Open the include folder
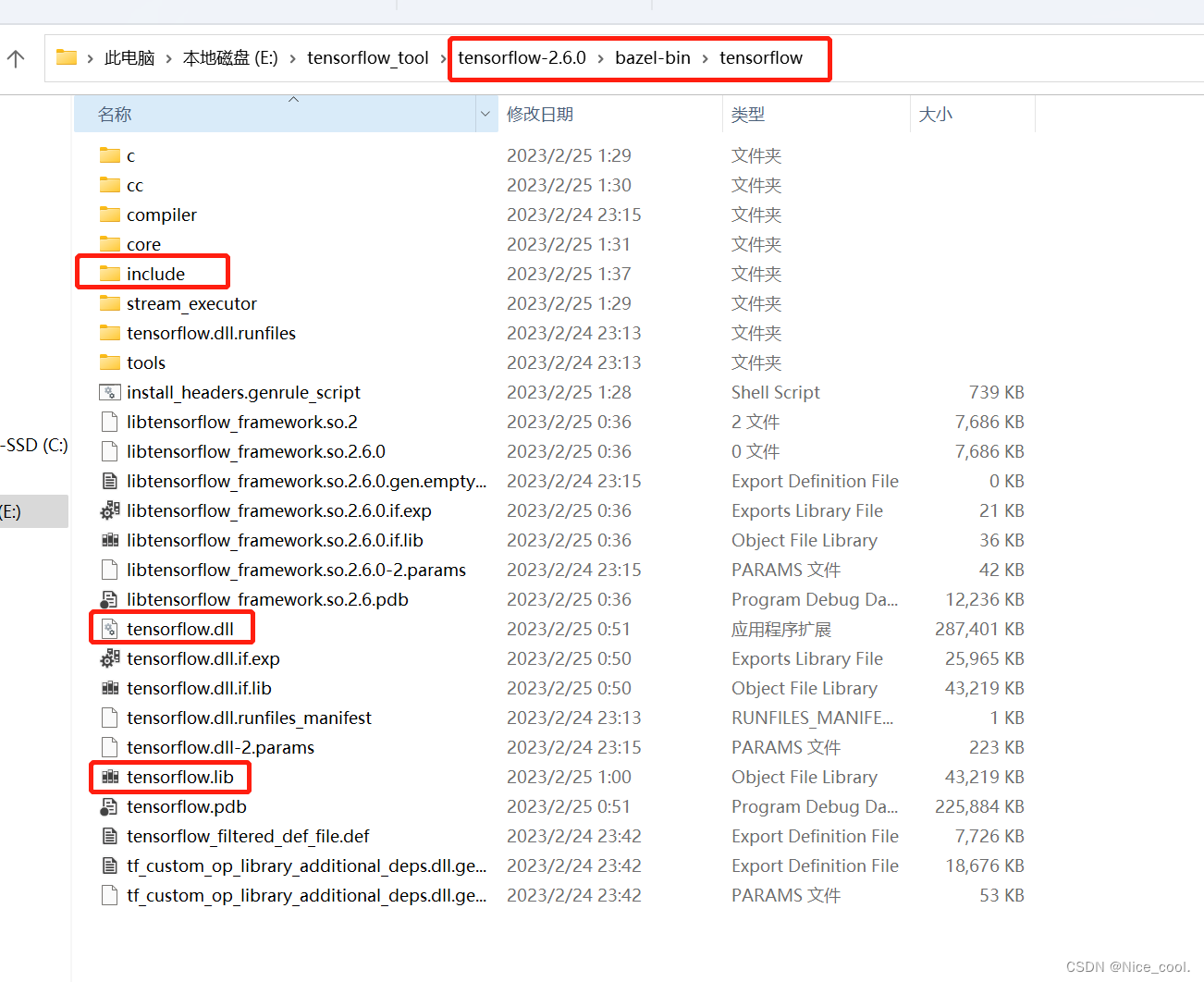This screenshot has height=982, width=1204. (157, 273)
